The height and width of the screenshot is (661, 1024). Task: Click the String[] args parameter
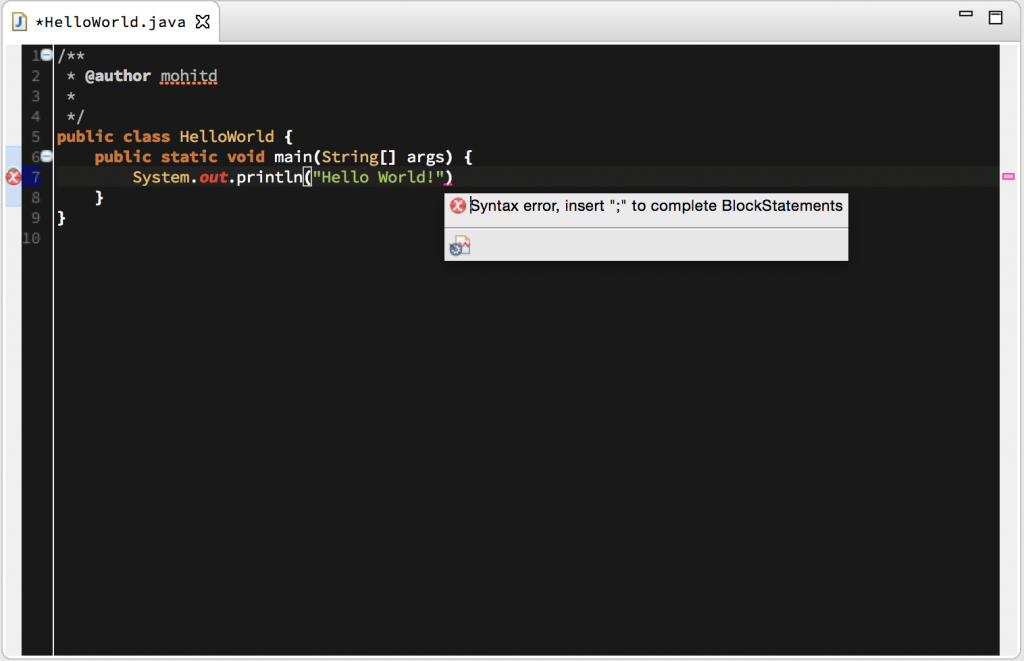pyautogui.click(x=383, y=157)
